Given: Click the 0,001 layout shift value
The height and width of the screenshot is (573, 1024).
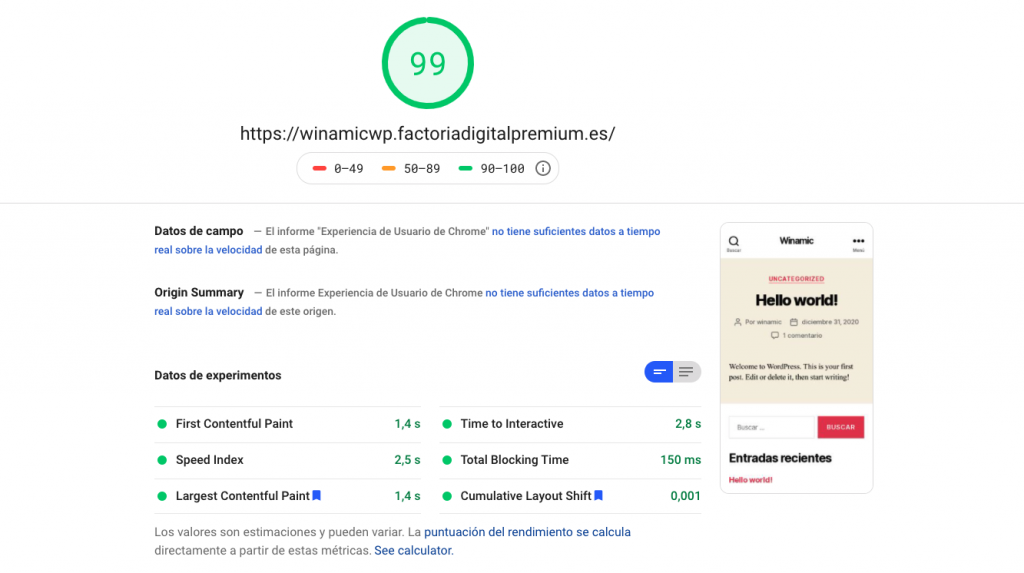Looking at the screenshot, I should pos(686,496).
